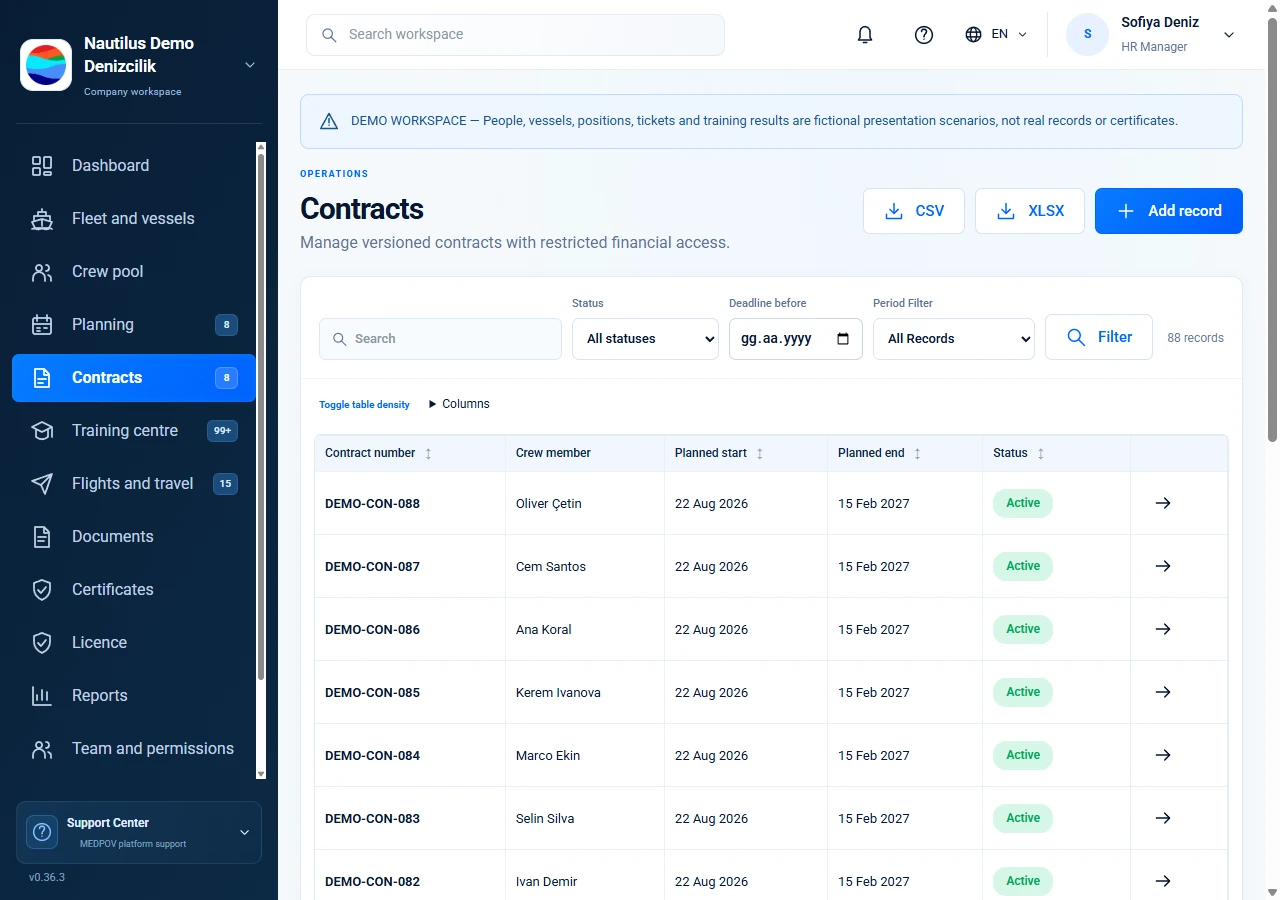Click the globe language icon
This screenshot has width=1280, height=900.
pyautogui.click(x=974, y=35)
